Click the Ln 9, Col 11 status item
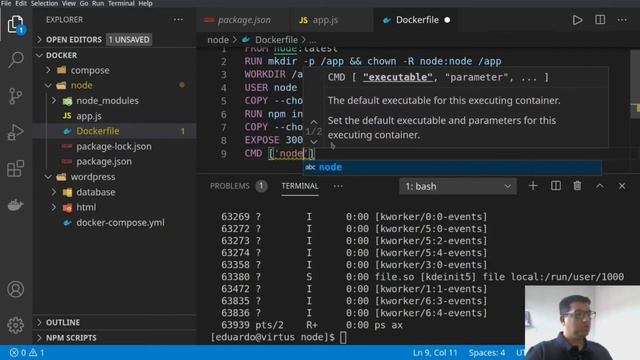 click(435, 353)
